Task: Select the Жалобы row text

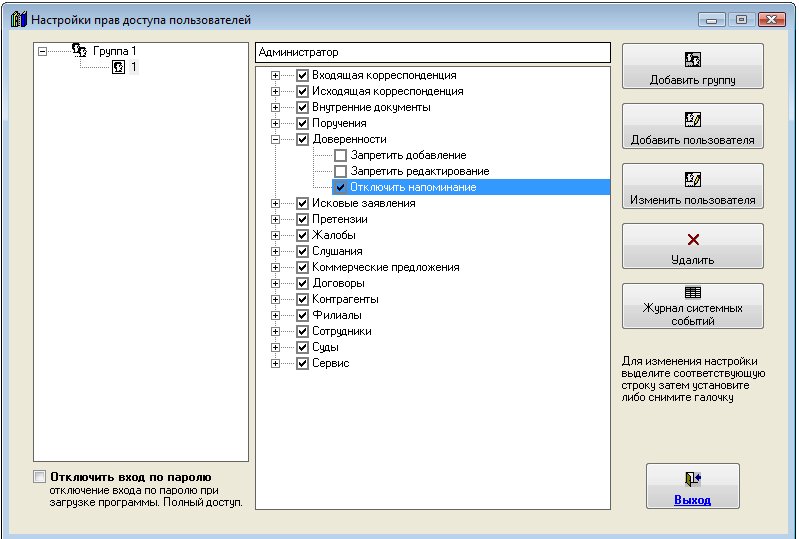Action: tap(334, 235)
